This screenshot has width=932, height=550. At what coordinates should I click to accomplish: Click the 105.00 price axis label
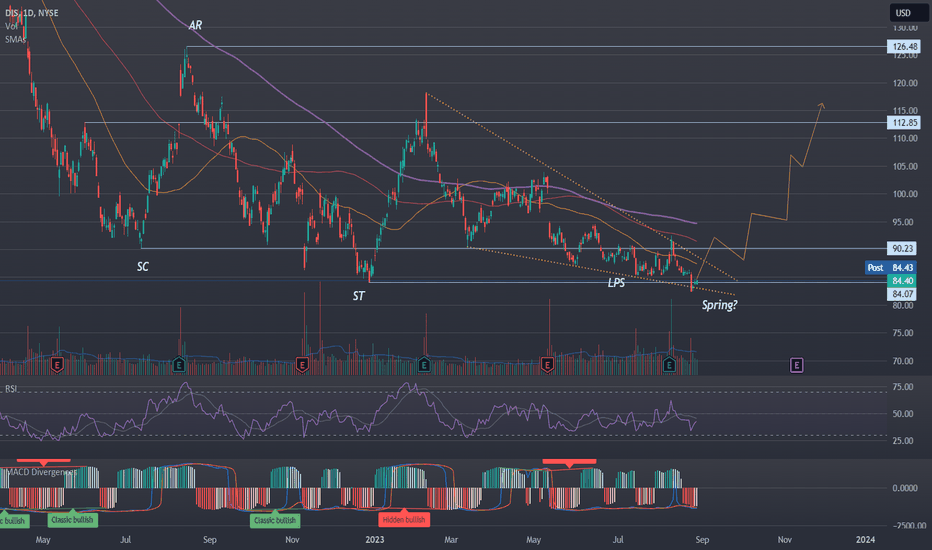pyautogui.click(x=905, y=166)
